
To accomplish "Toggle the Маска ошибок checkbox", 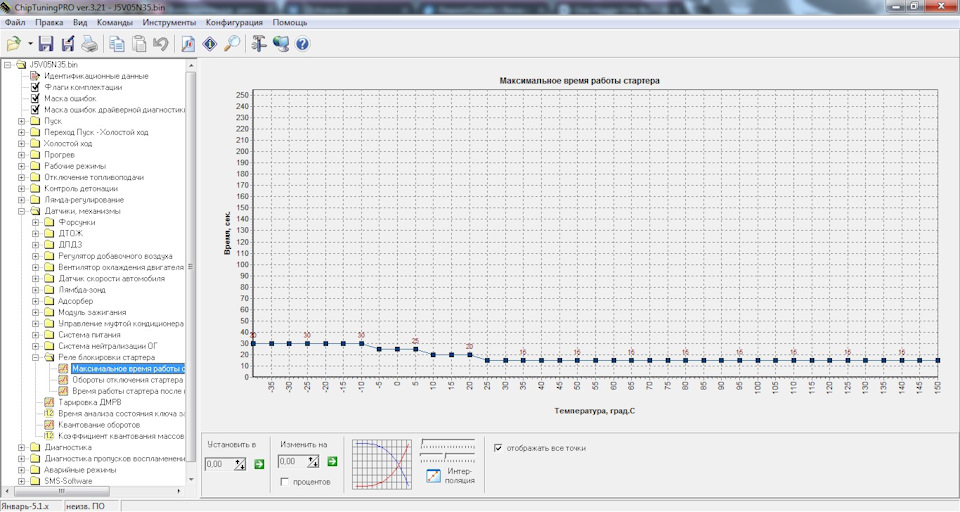I will [35, 99].
